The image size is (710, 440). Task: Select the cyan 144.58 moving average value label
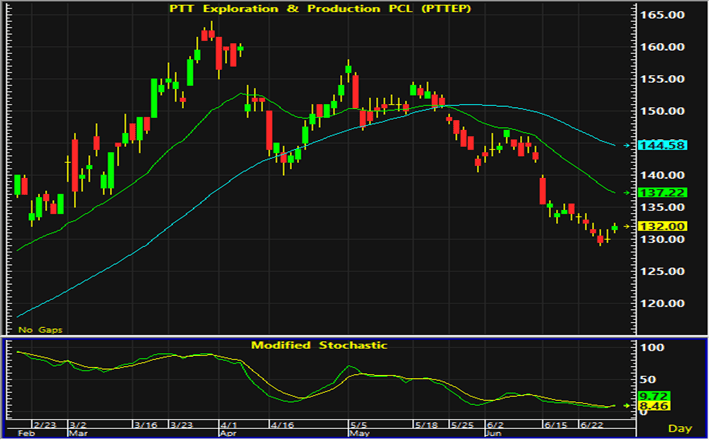click(x=662, y=145)
